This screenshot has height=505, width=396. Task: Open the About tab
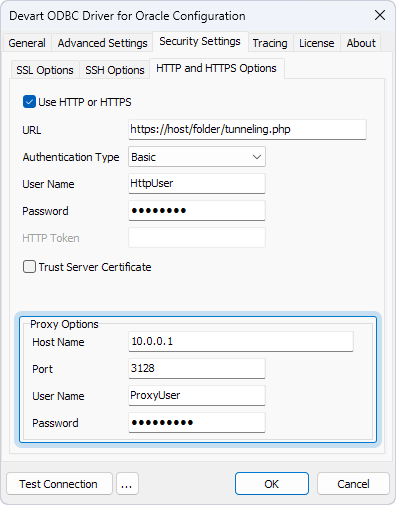[361, 43]
